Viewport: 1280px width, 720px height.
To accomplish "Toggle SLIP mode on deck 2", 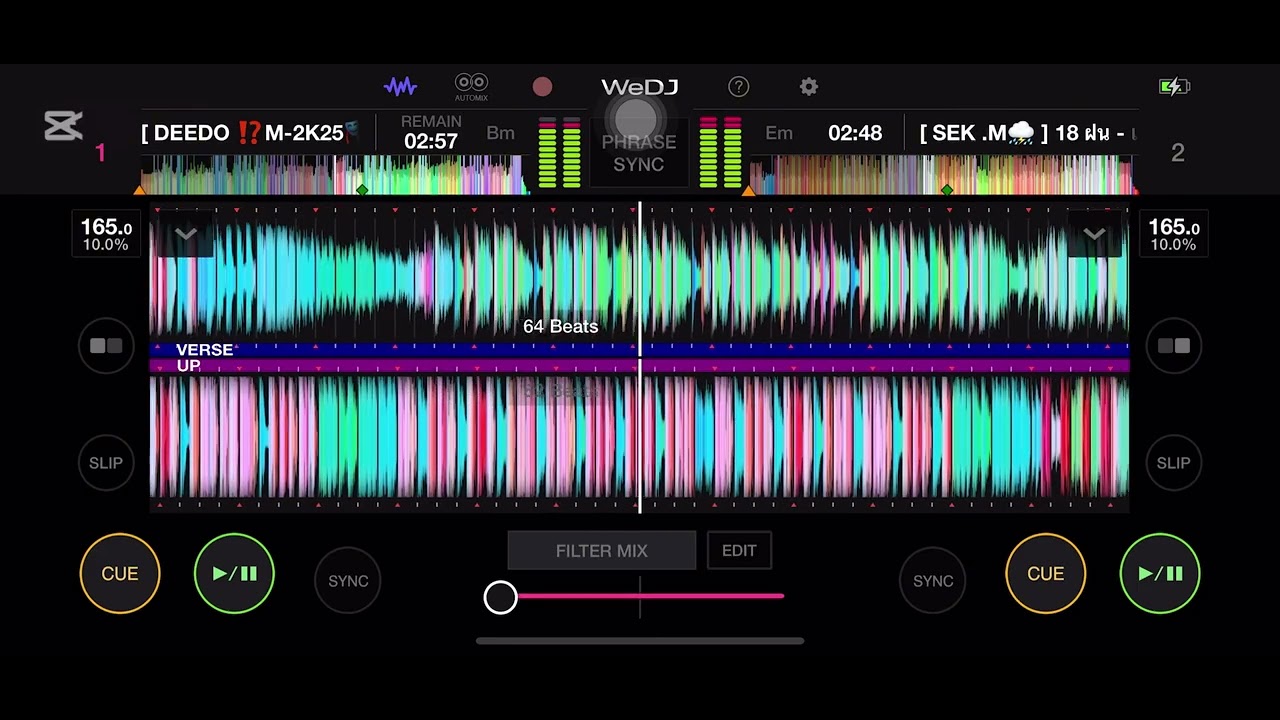I will tap(1174, 463).
